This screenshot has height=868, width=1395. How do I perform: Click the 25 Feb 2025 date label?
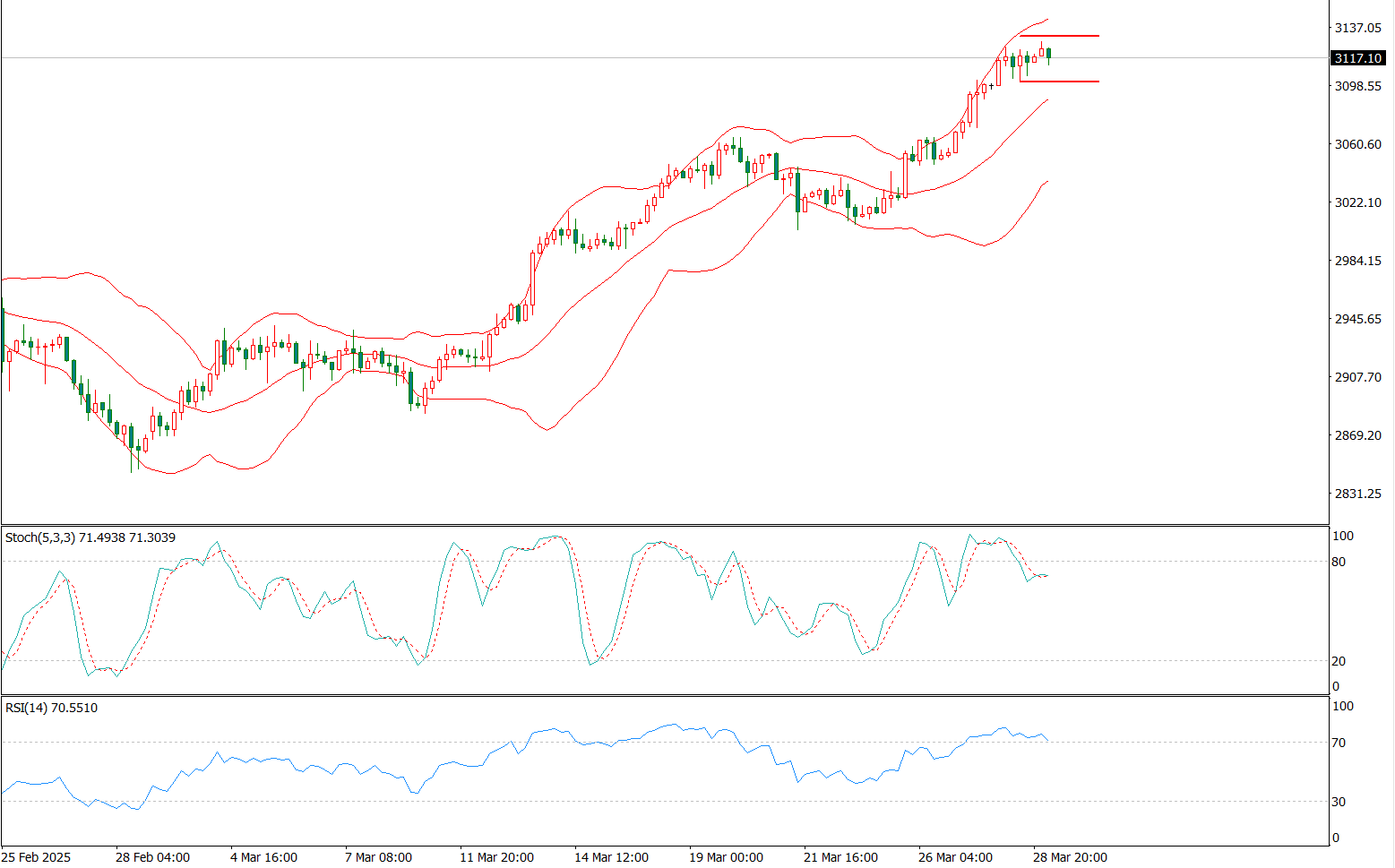[36, 857]
